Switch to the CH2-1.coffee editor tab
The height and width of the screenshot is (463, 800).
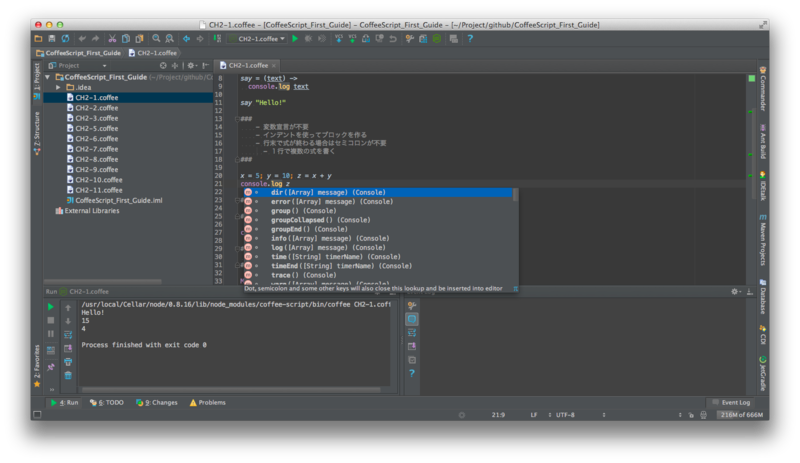[248, 65]
